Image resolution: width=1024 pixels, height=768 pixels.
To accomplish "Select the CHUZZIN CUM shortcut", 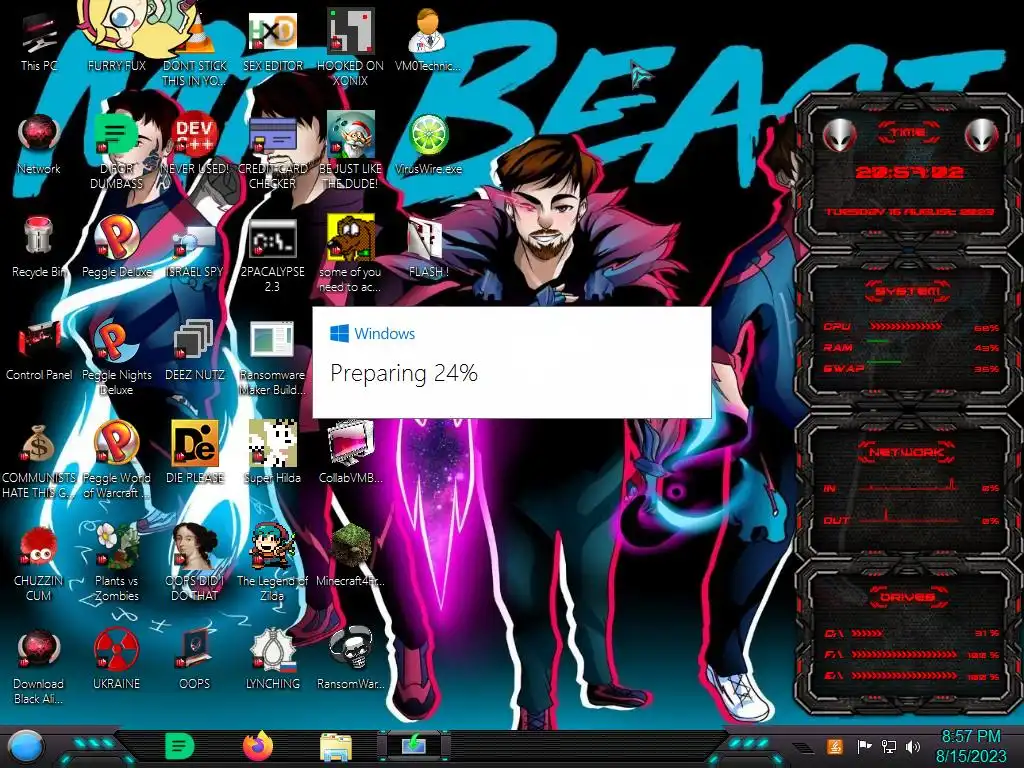I will (39, 563).
